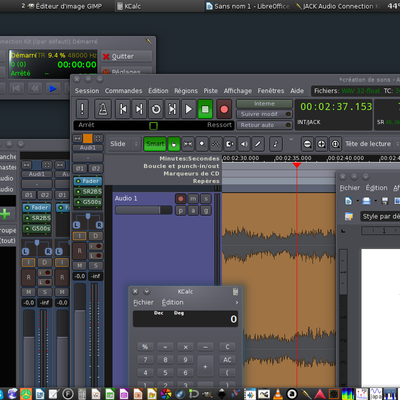Toggle the S solo button in the editor mixer strip

click(96, 266)
